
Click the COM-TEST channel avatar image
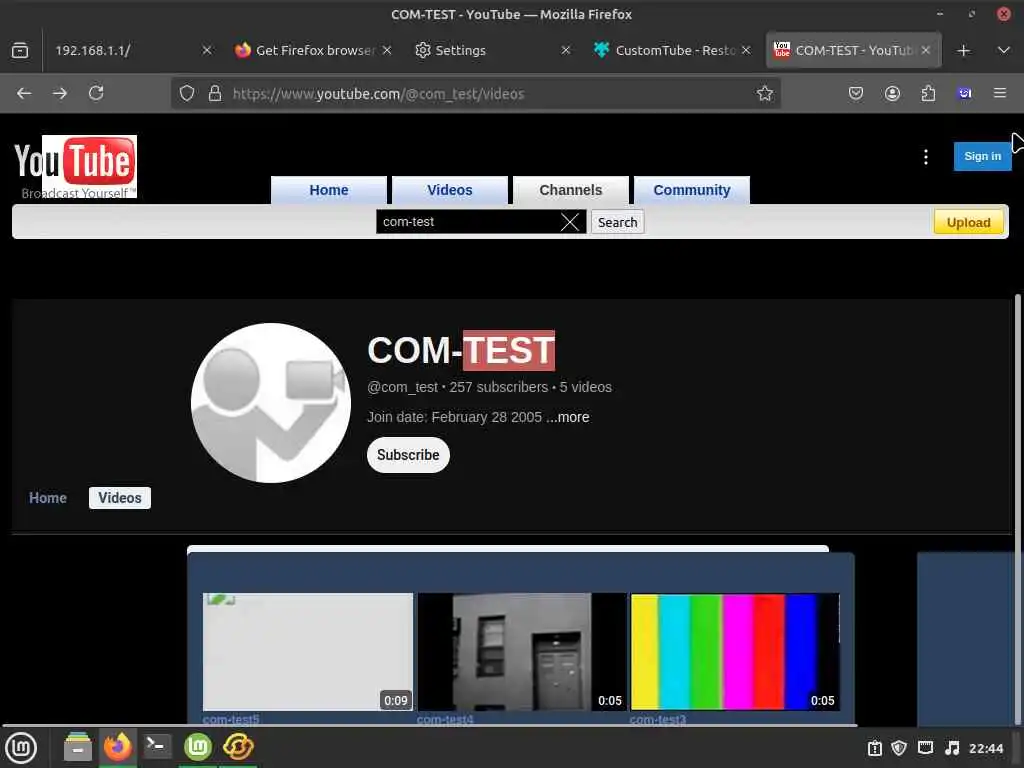click(x=271, y=403)
